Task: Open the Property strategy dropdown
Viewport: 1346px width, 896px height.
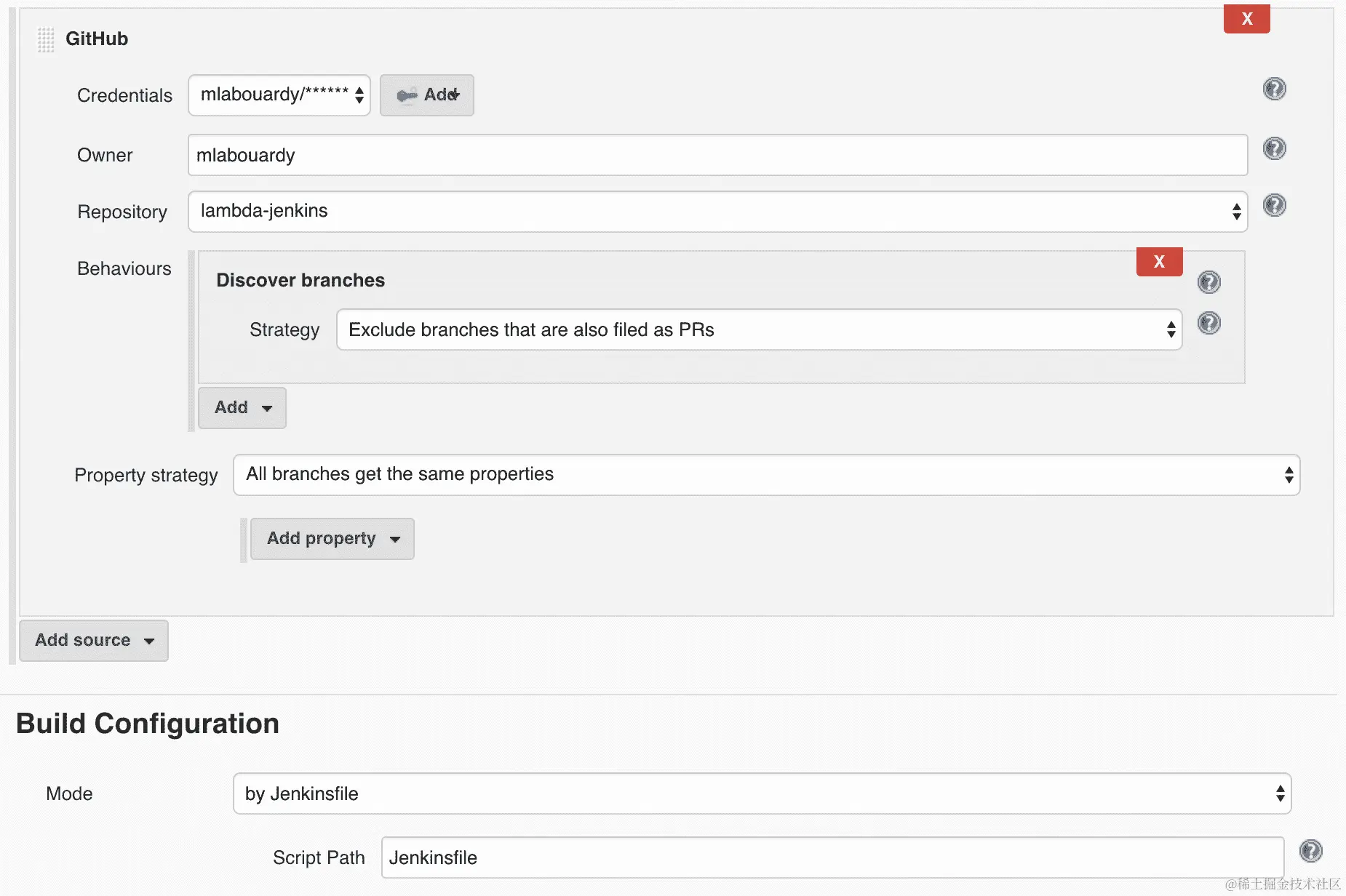Action: [x=766, y=475]
